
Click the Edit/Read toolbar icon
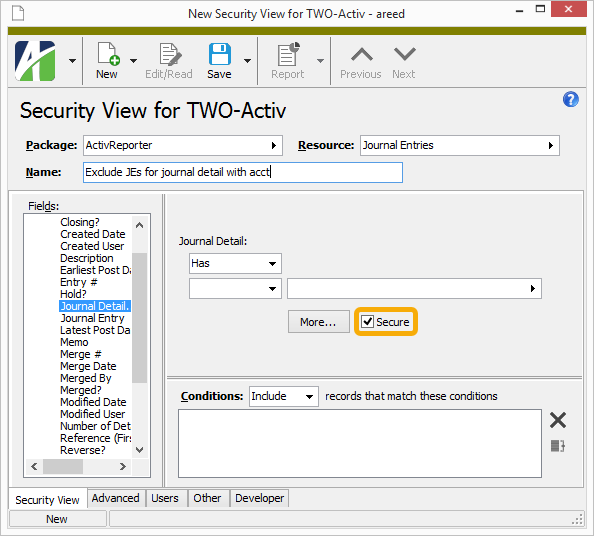[x=169, y=54]
